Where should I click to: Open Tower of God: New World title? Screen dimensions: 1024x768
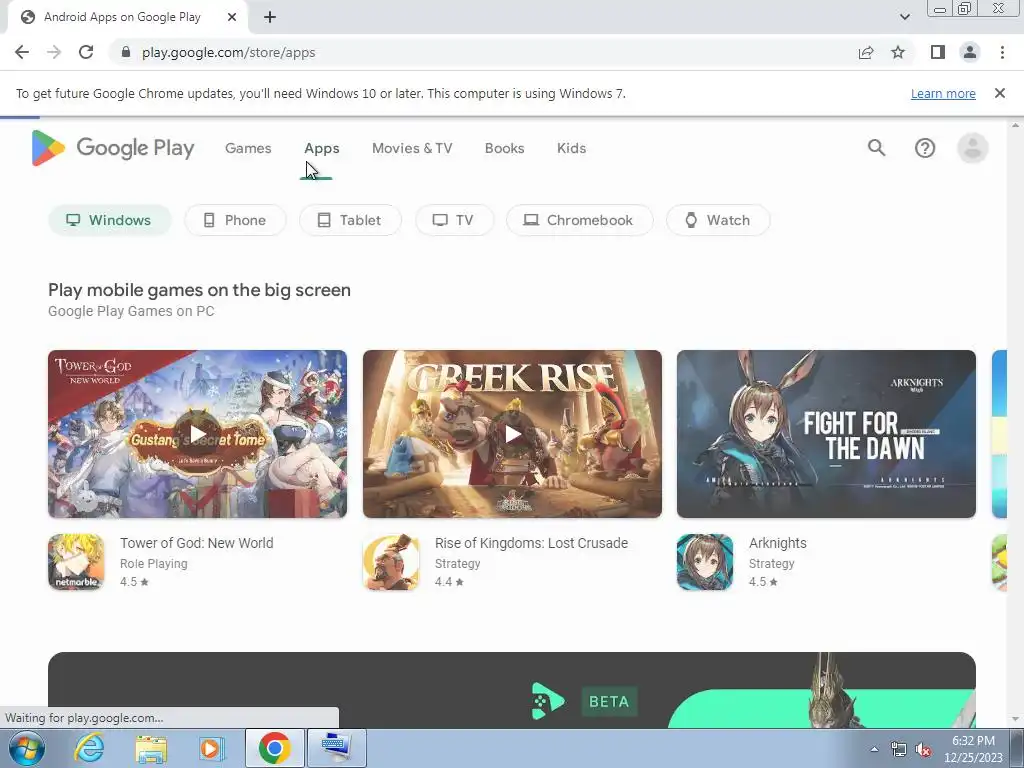(x=197, y=543)
